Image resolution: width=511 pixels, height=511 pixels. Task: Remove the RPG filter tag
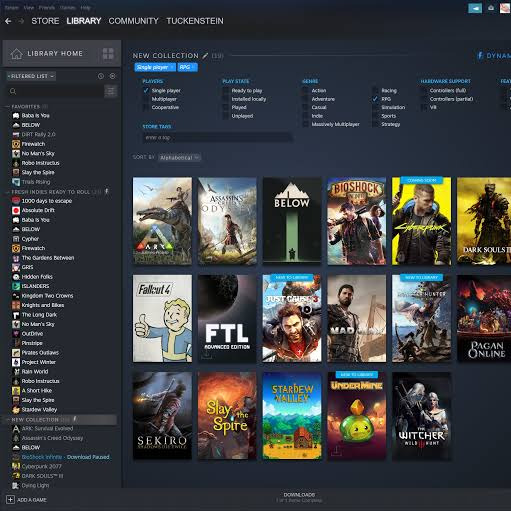(x=194, y=67)
